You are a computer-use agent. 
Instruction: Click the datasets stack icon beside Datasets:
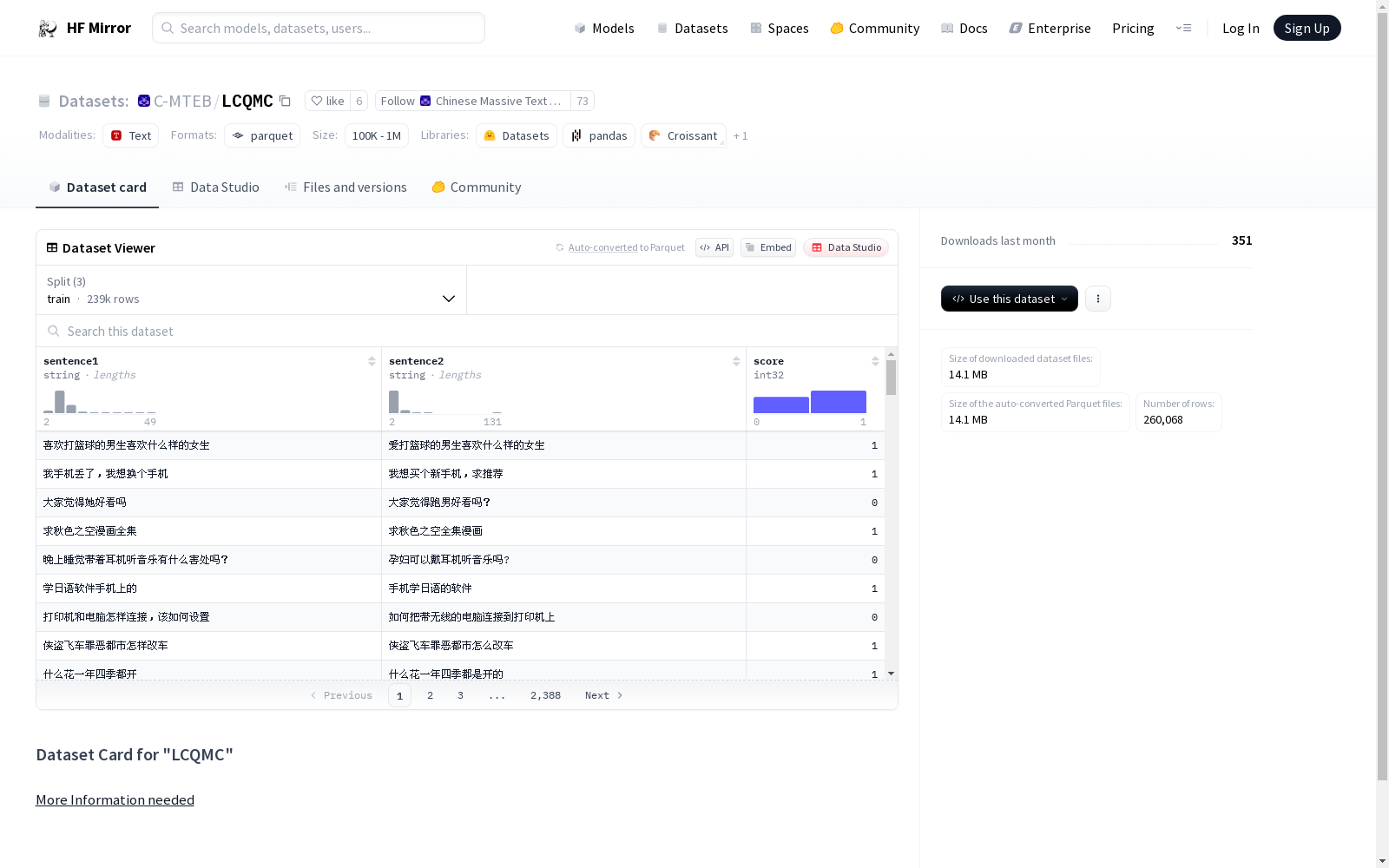point(44,101)
